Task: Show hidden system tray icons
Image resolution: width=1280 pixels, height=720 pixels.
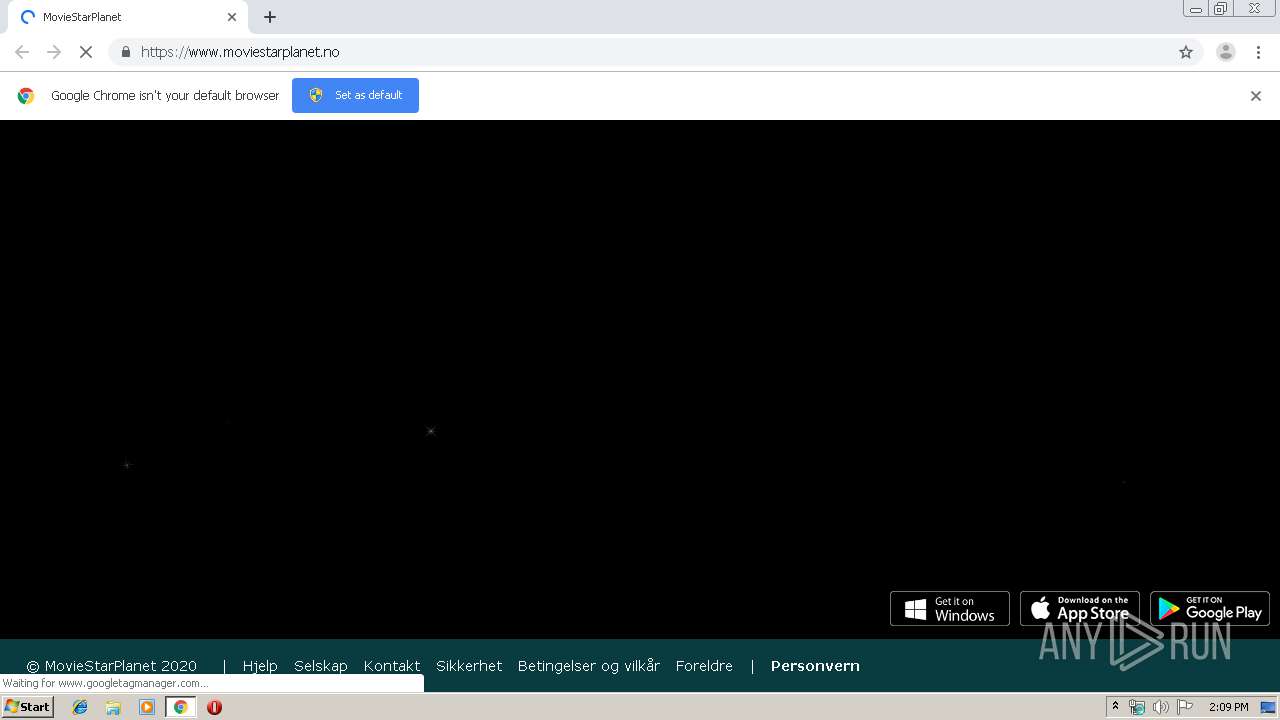Action: (x=1115, y=707)
